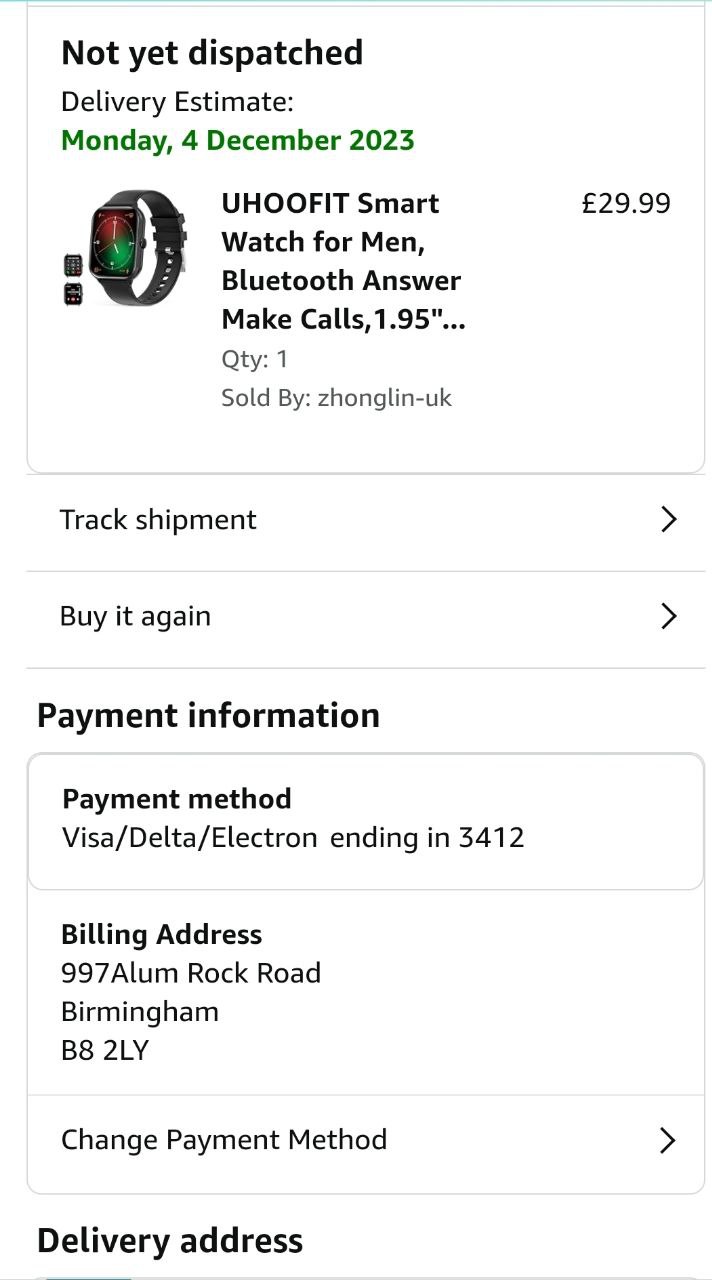Open the UHOOFIT Smart Watch product title
Screen dimensions: 712x1280
pos(341,261)
